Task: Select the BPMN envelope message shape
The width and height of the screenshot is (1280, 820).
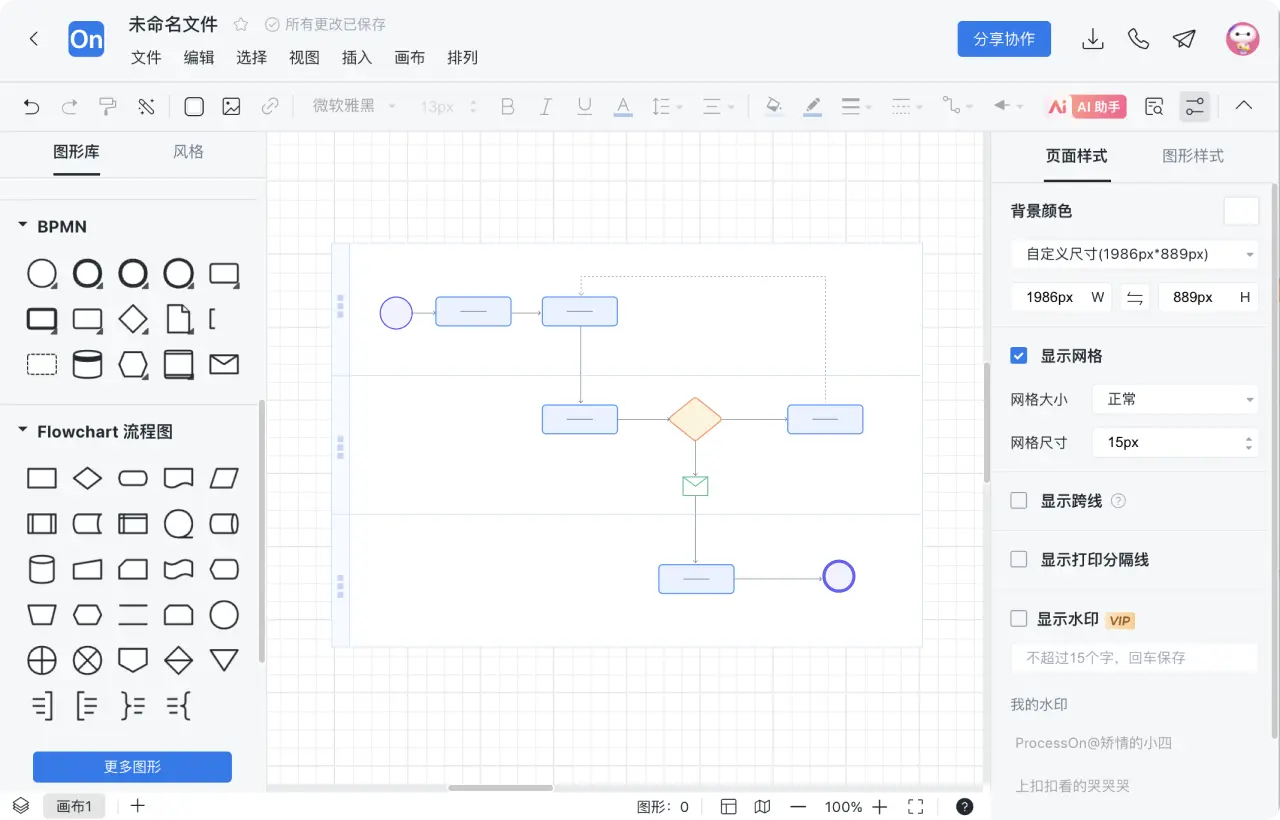Action: 224,364
